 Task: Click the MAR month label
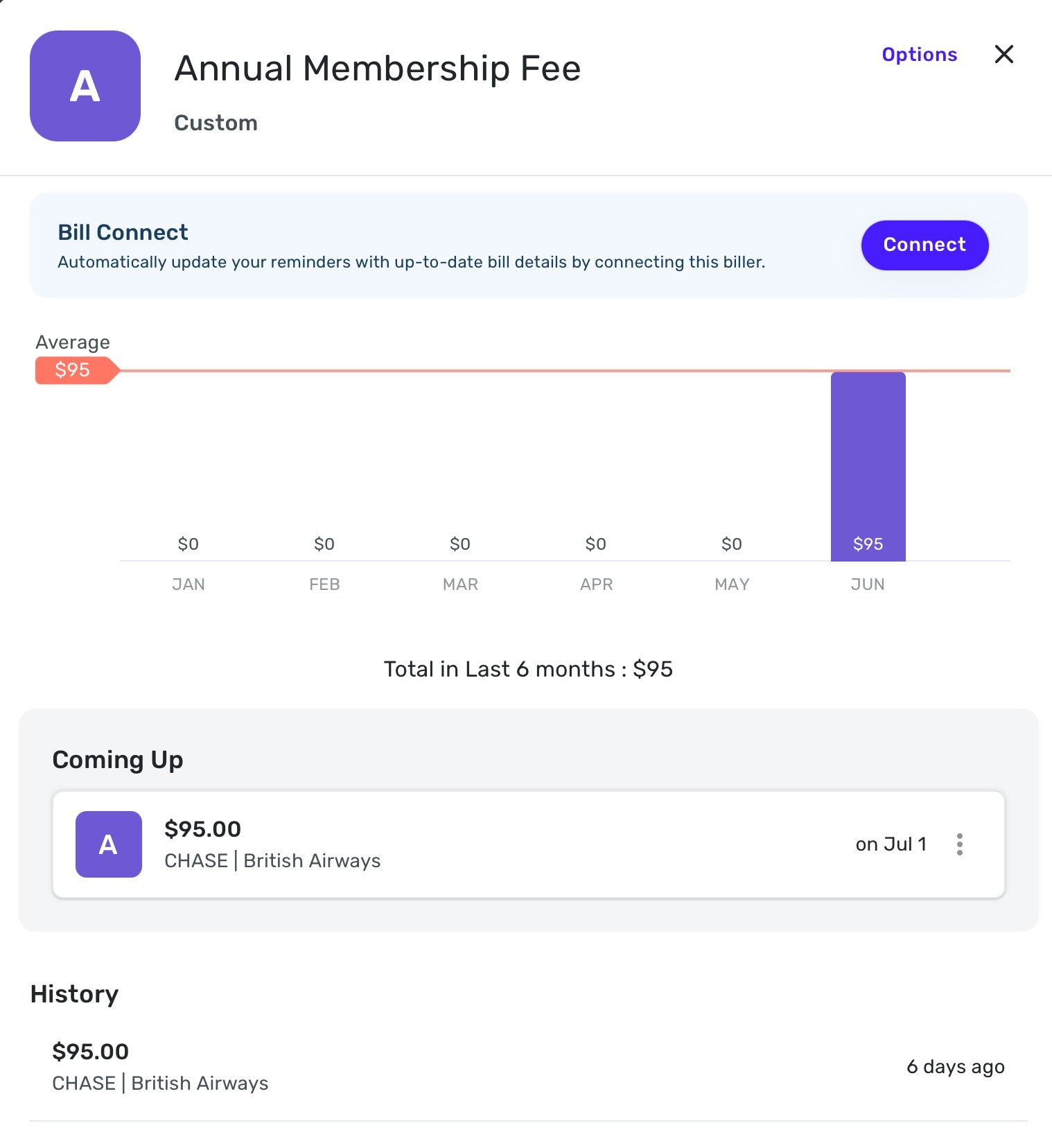[x=460, y=584]
